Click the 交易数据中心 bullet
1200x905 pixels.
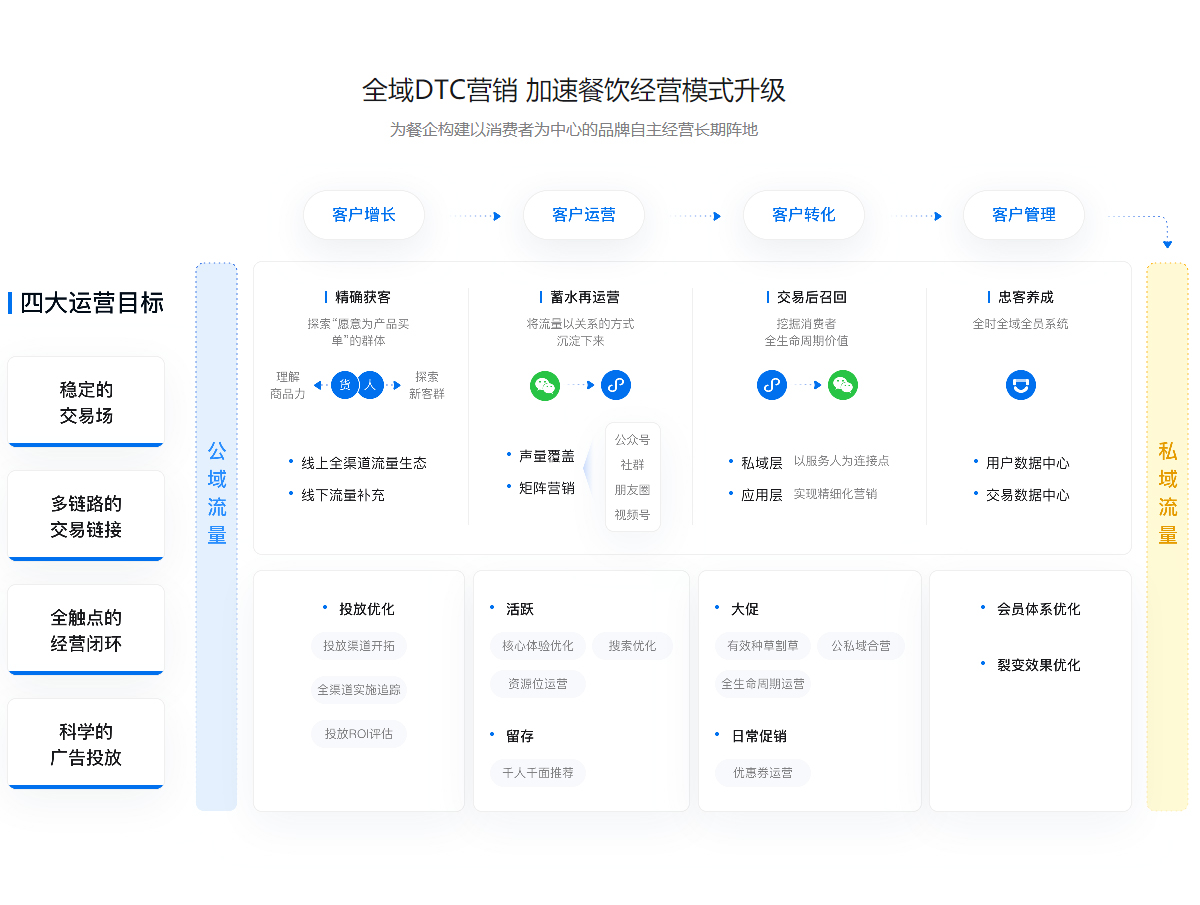1028,495
